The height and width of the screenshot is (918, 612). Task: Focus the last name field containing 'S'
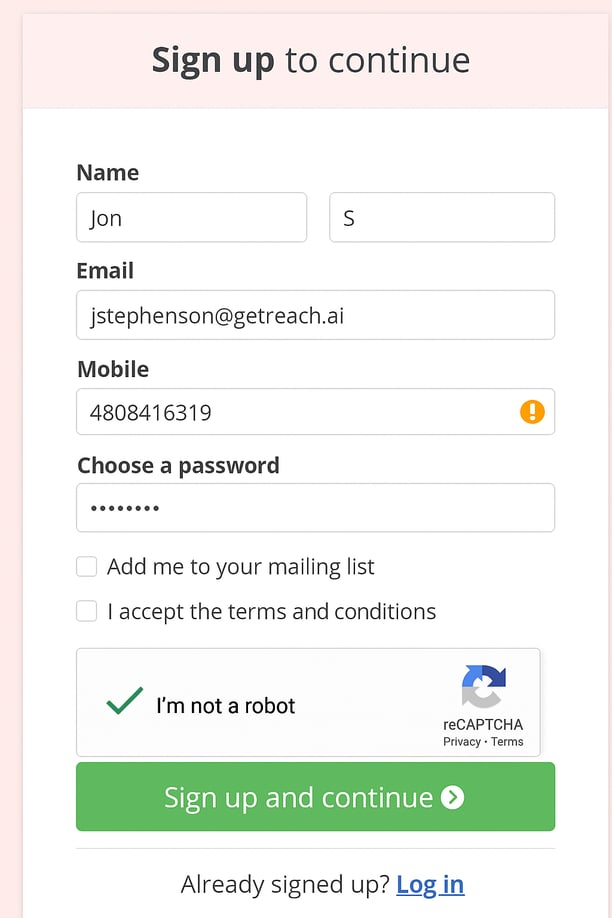[x=441, y=217]
